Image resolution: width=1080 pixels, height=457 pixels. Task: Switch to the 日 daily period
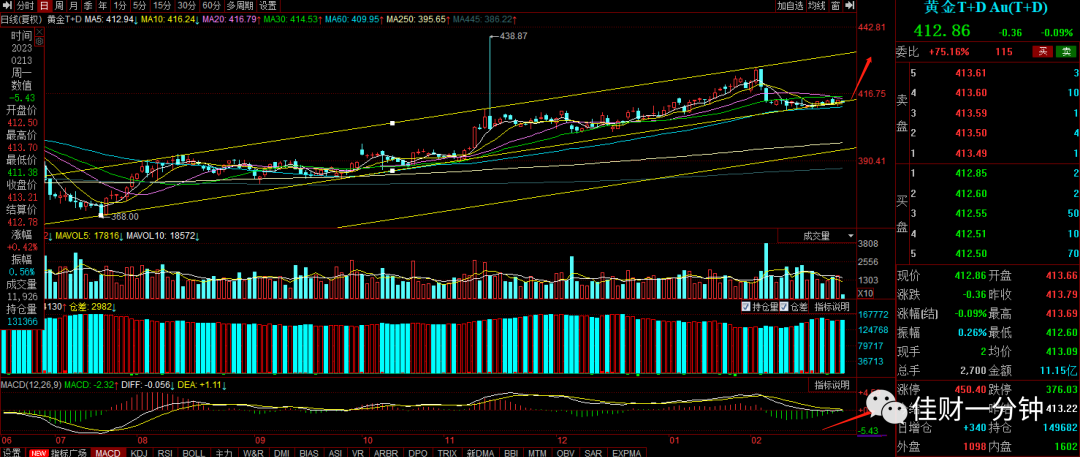tap(44, 6)
